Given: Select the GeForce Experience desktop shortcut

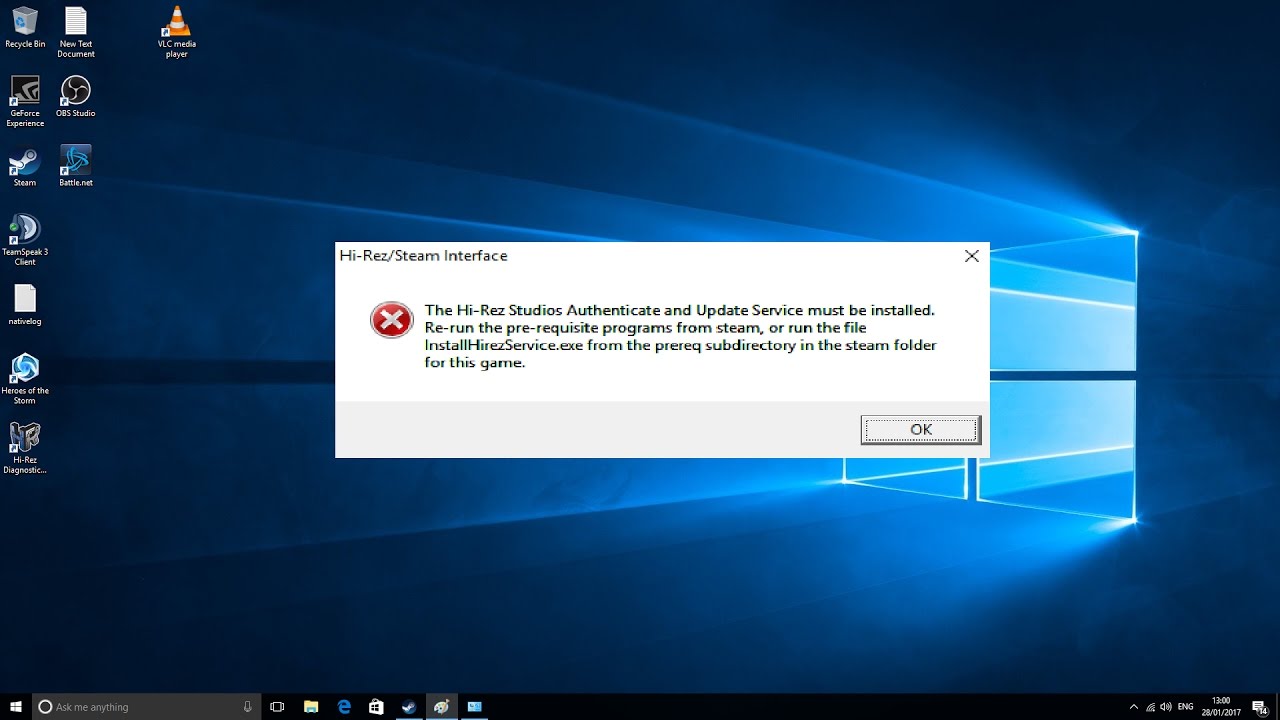Looking at the screenshot, I should click(x=25, y=101).
